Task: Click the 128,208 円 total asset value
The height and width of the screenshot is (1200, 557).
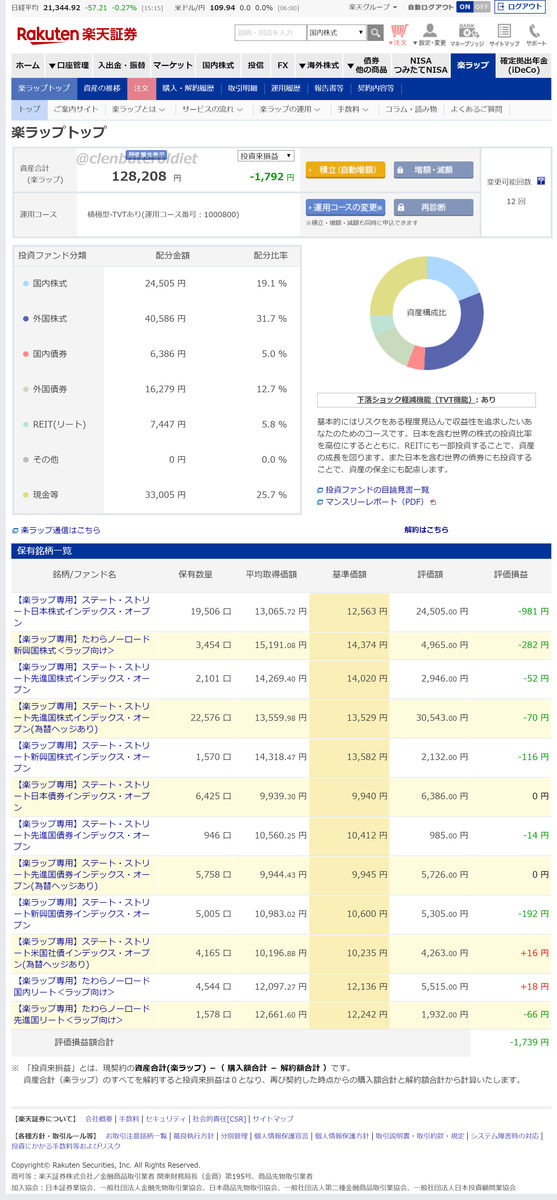Action: tap(146, 175)
